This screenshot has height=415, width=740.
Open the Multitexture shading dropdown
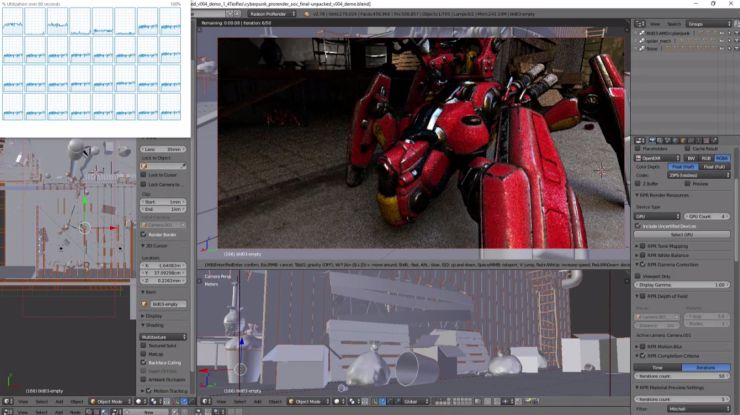[164, 337]
